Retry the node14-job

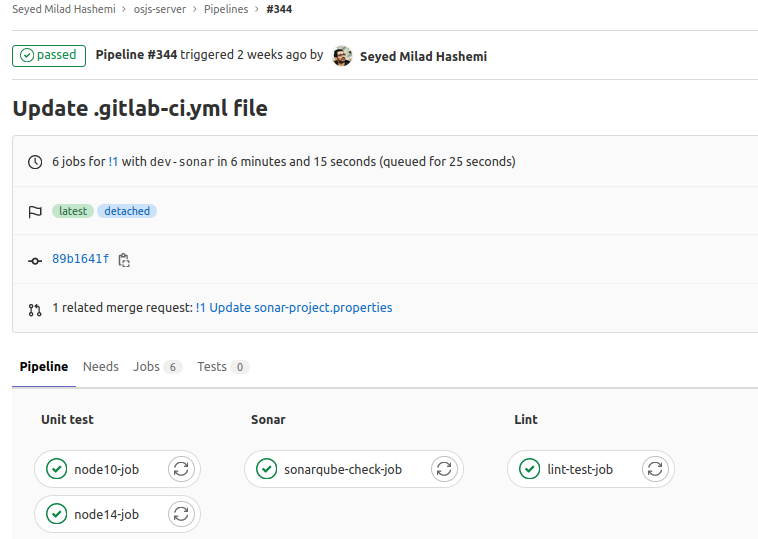181,515
